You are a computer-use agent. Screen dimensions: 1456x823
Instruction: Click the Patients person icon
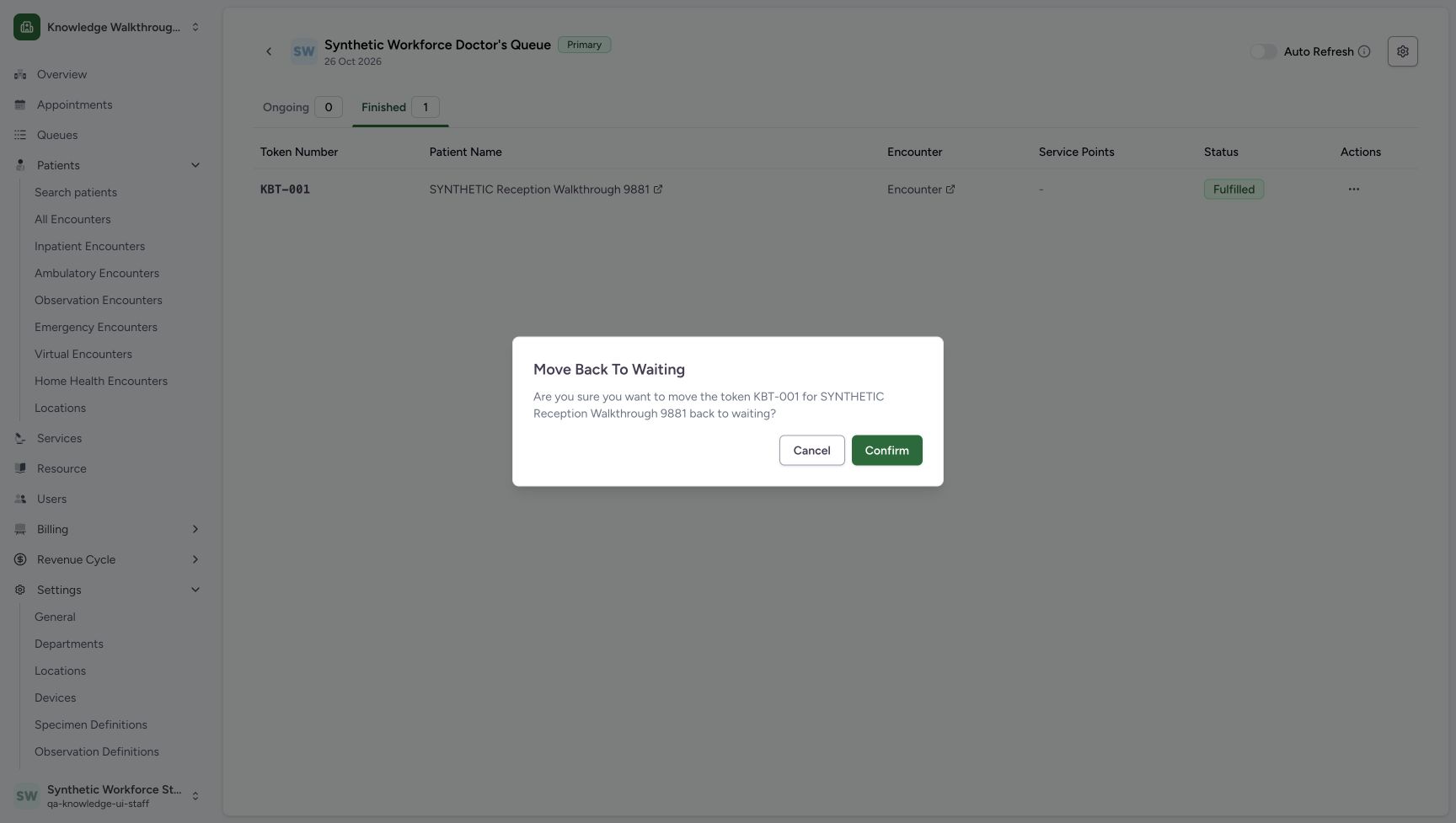20,165
